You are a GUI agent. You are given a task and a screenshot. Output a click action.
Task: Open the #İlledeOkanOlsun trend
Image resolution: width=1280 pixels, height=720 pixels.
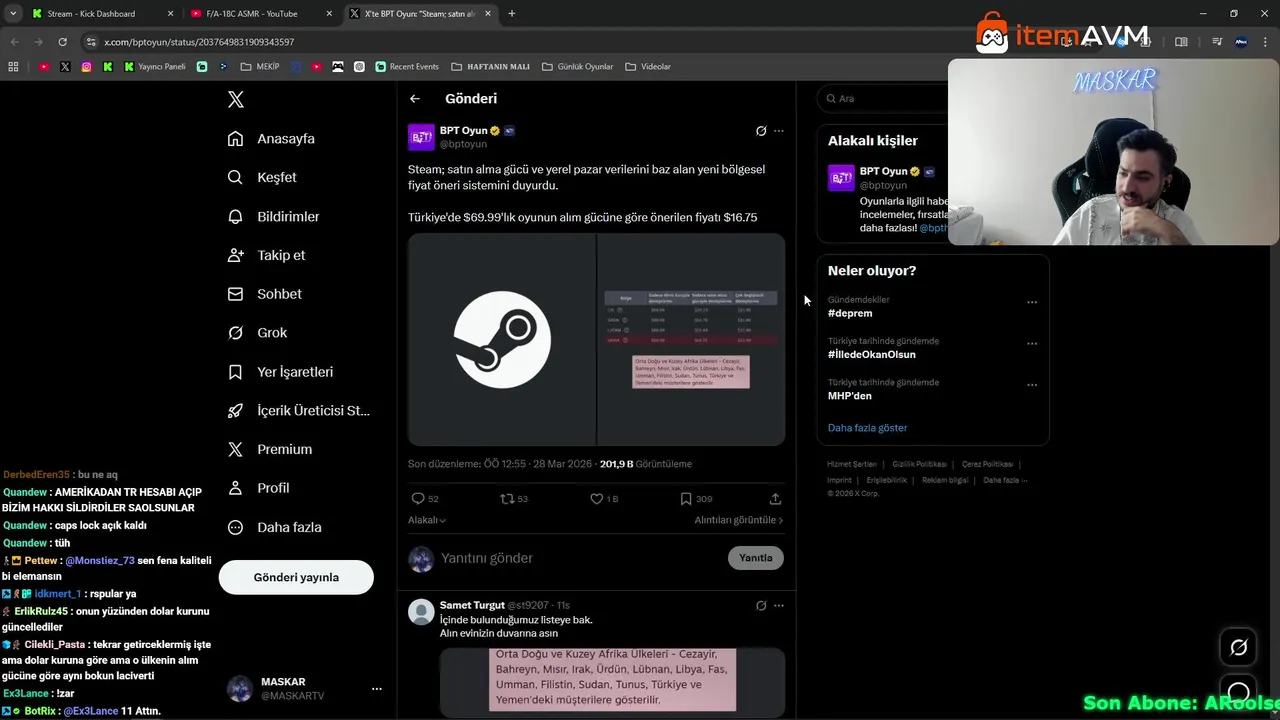872,354
